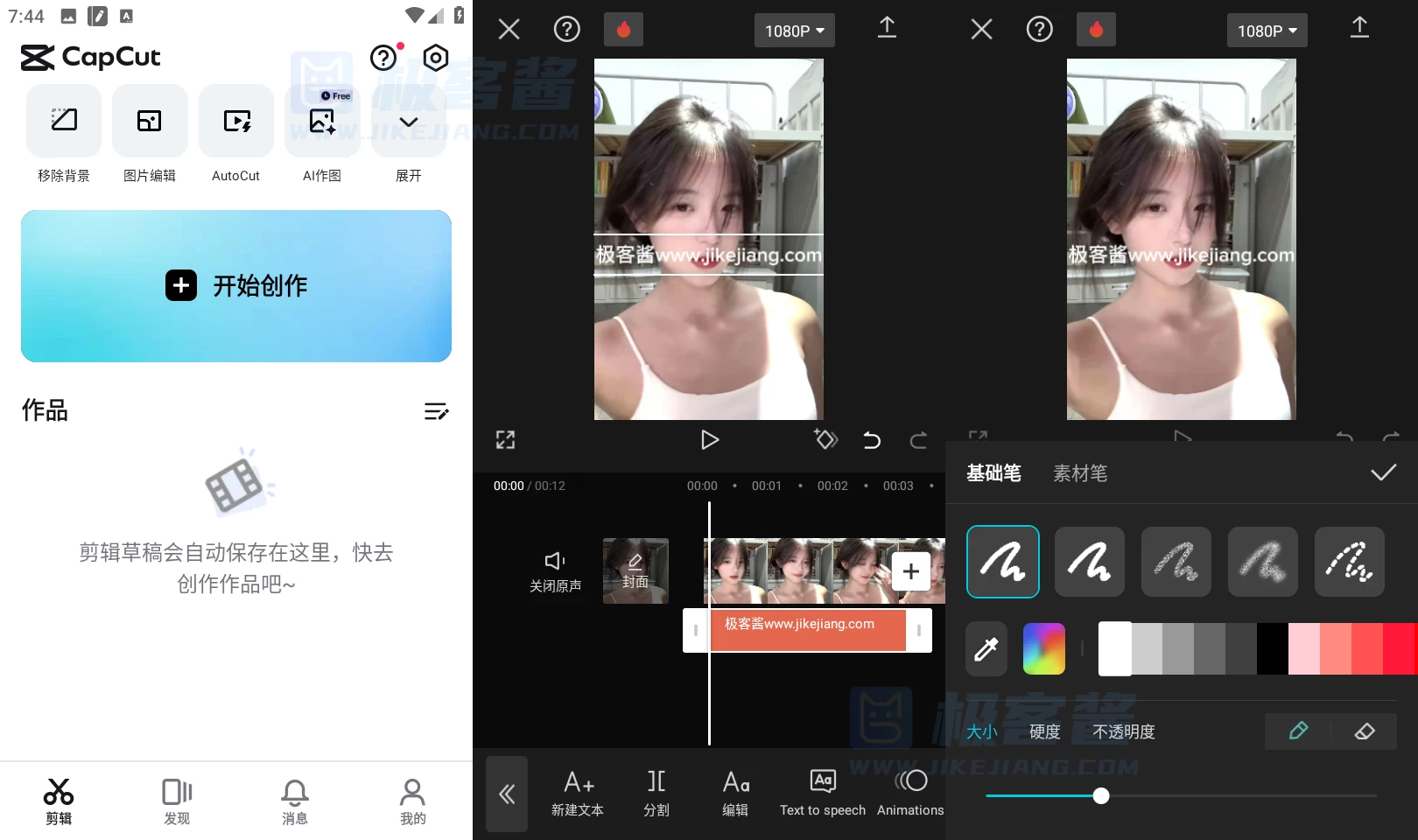The height and width of the screenshot is (840, 1418).
Task: Switch to the eraser mode
Action: [x=1365, y=731]
